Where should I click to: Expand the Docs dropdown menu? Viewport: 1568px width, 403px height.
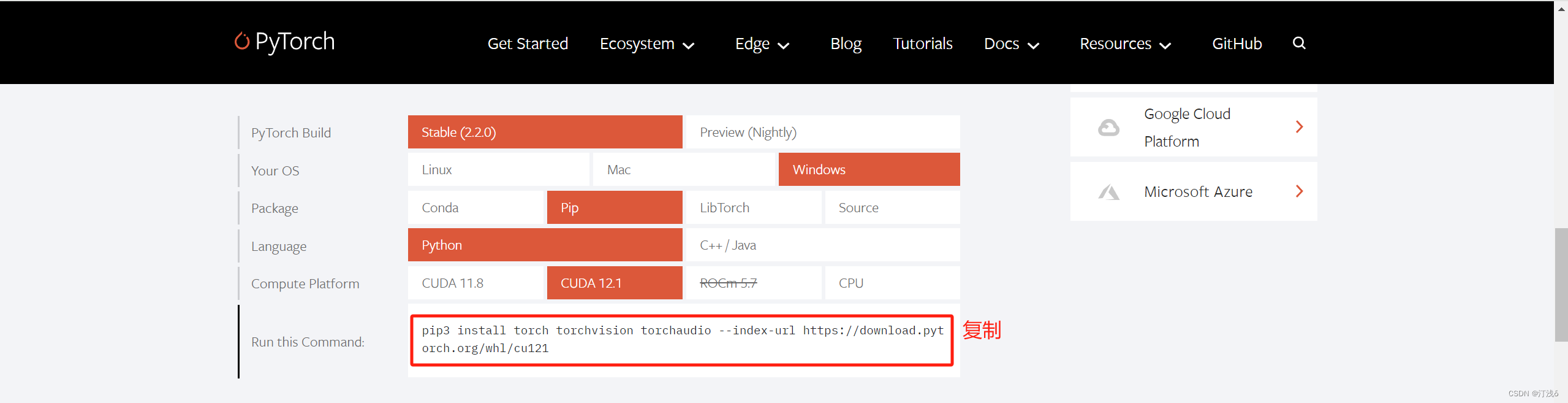pyautogui.click(x=1012, y=44)
